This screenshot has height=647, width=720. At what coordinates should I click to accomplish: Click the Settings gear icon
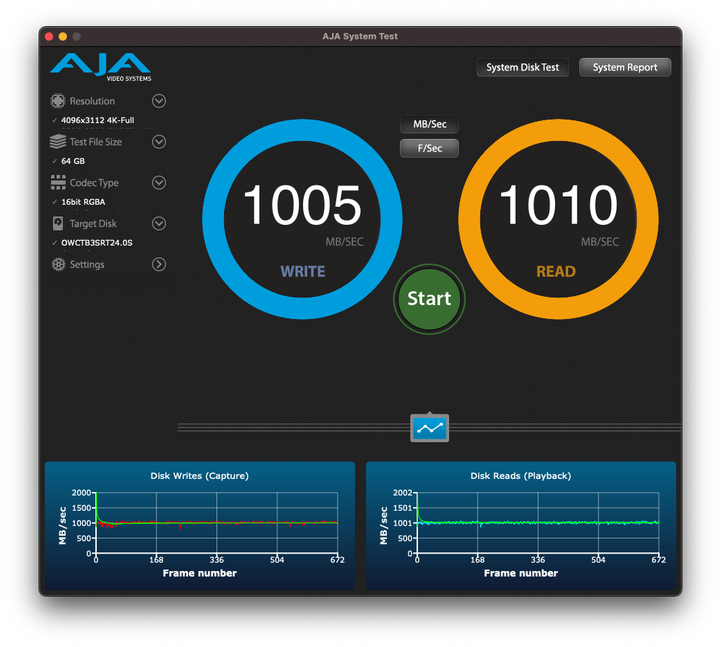(58, 265)
